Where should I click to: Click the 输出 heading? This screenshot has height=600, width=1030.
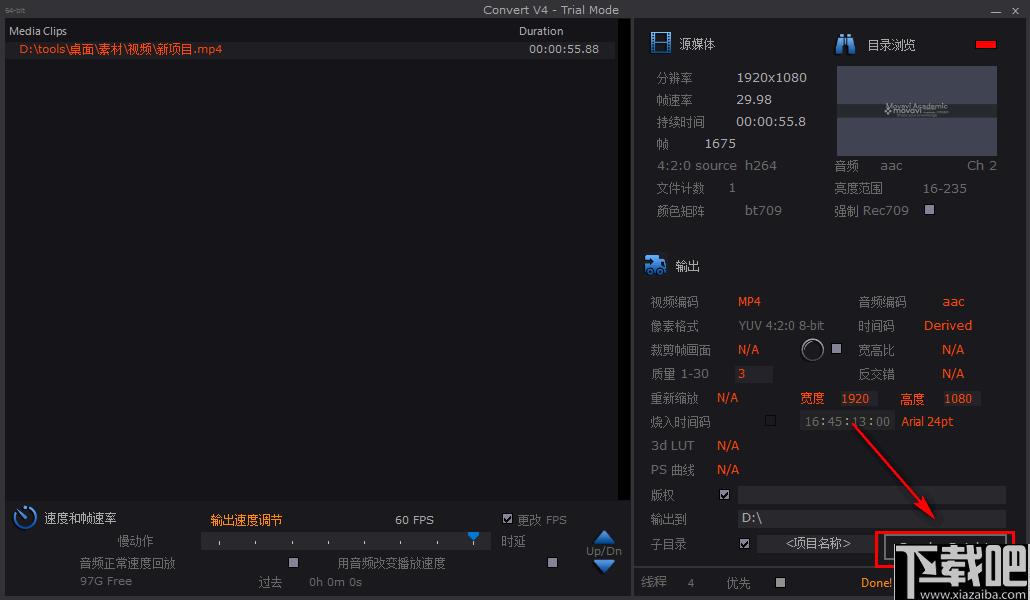(687, 266)
